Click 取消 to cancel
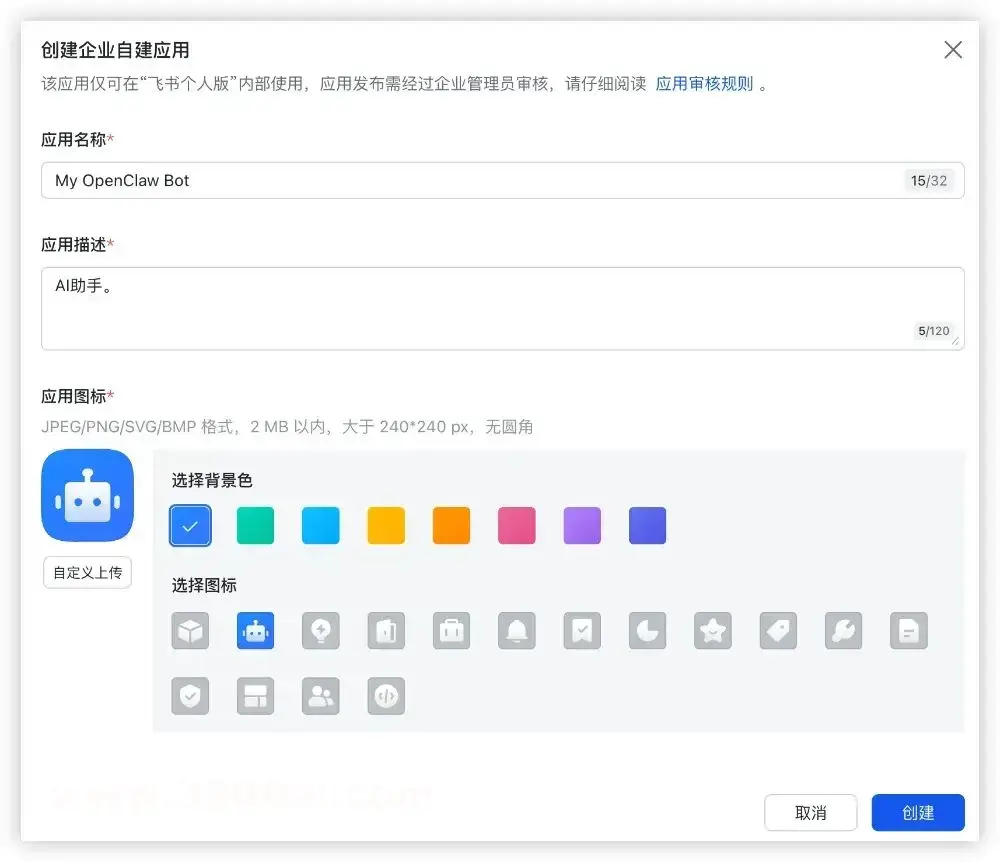Image resolution: width=1000 pixels, height=862 pixels. (x=811, y=812)
